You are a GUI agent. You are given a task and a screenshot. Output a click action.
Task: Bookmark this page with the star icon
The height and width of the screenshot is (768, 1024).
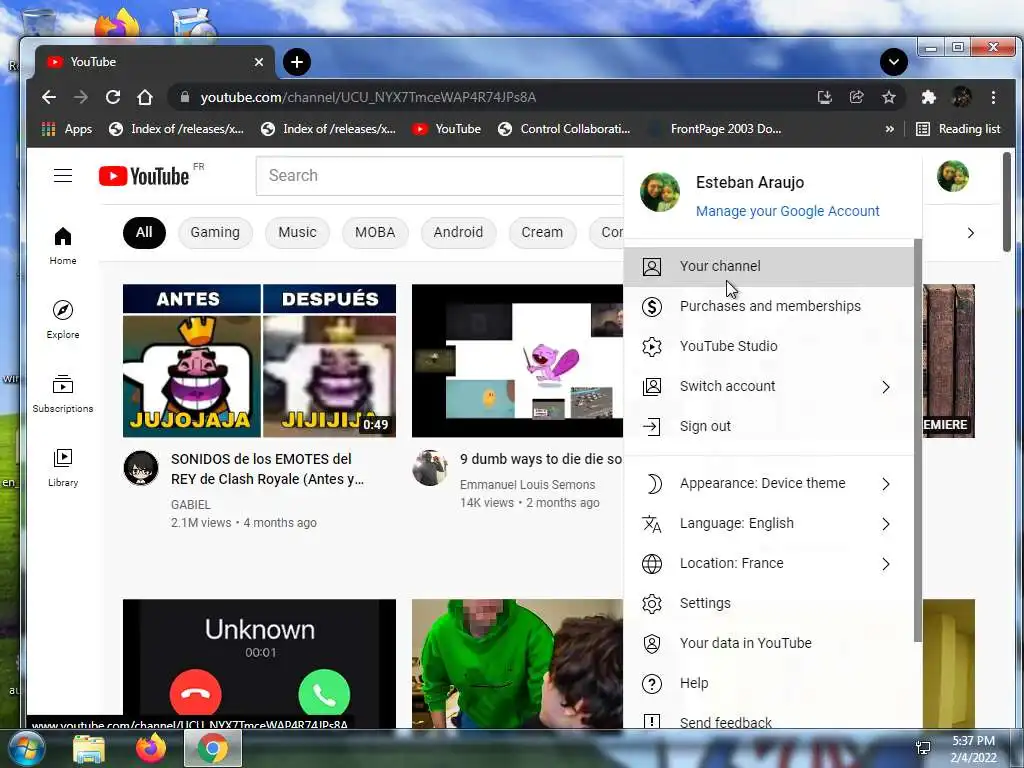point(889,97)
